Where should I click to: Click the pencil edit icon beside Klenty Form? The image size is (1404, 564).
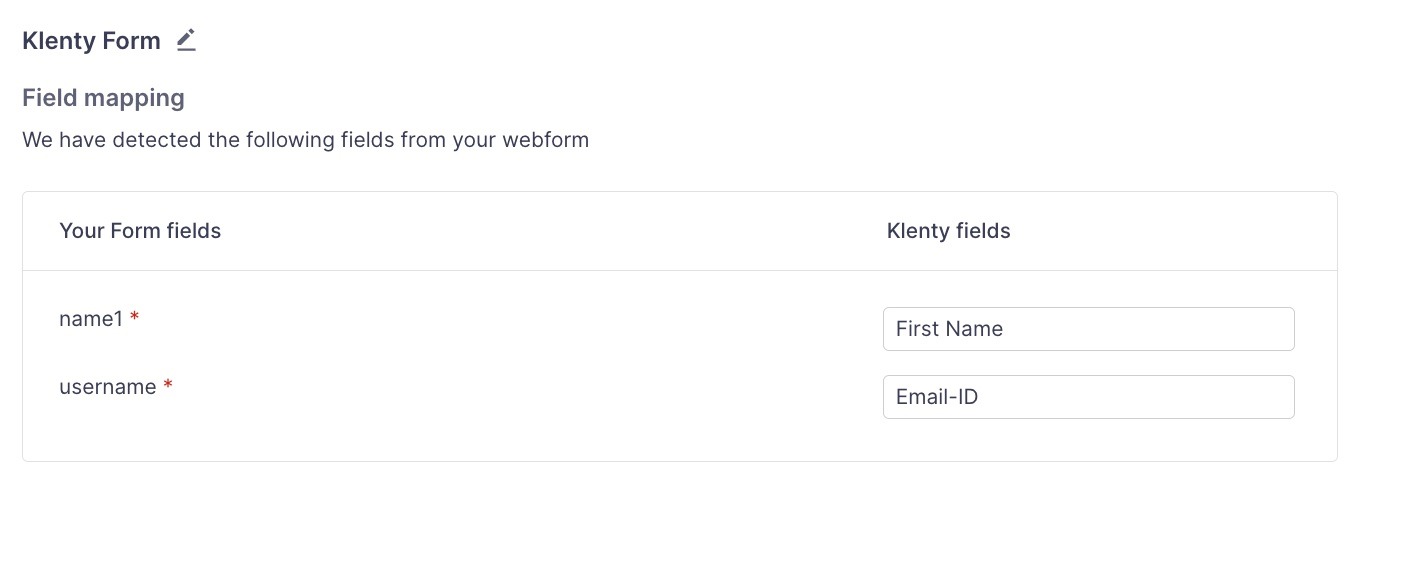pyautogui.click(x=186, y=40)
